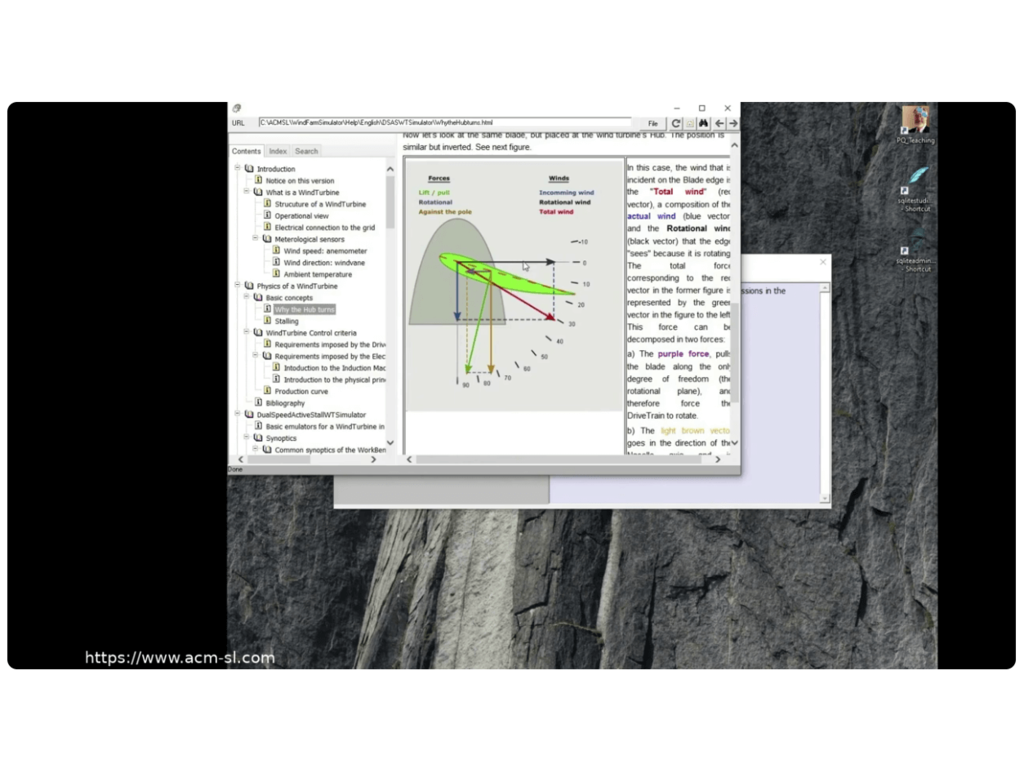Select Why the Hub turns topic

304,310
